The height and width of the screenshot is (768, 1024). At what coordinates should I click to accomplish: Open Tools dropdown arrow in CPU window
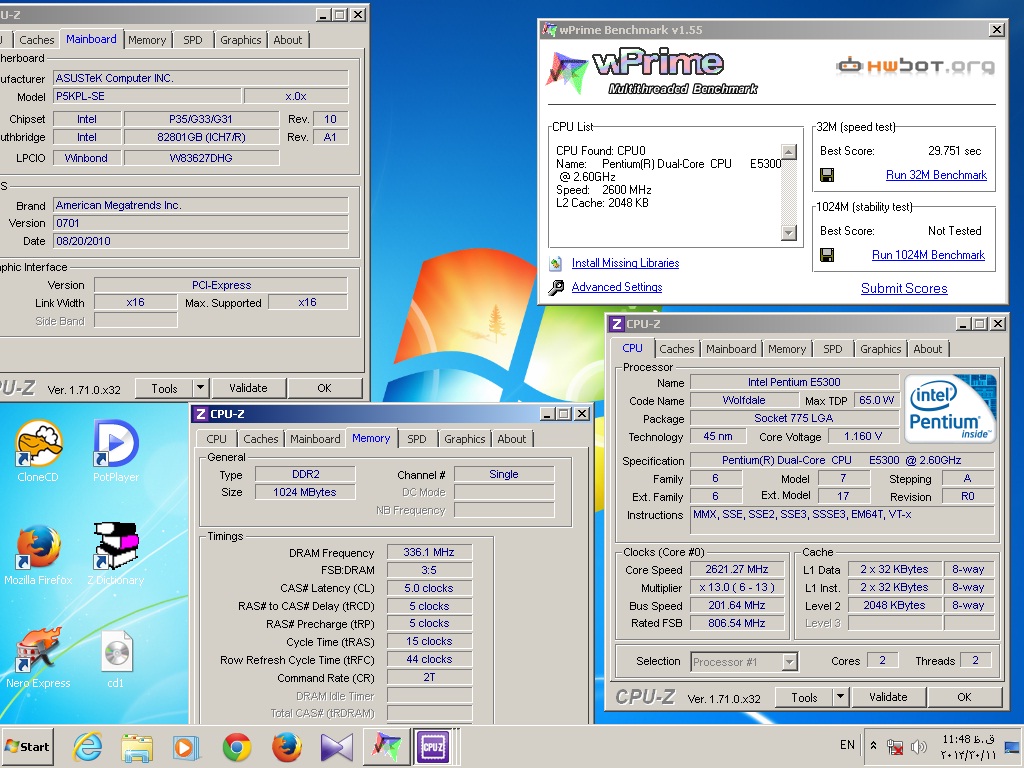(840, 697)
